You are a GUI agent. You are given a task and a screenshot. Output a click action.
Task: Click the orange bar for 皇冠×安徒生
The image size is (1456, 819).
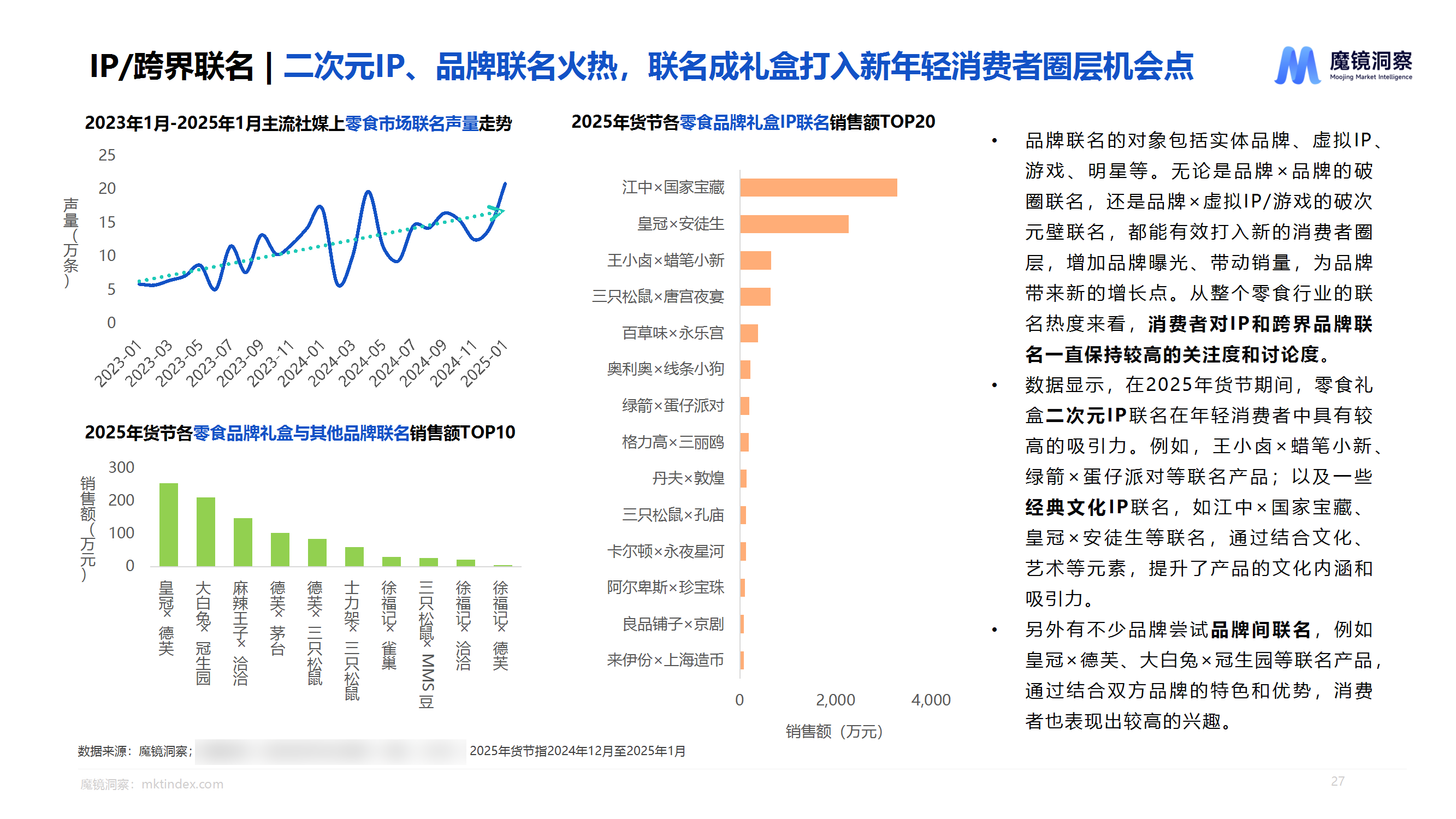pos(795,224)
